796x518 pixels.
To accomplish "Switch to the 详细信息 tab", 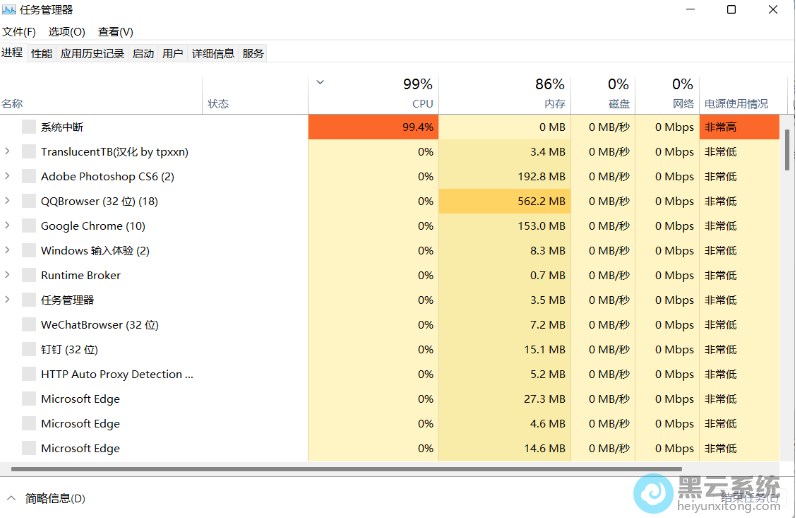I will coord(213,53).
